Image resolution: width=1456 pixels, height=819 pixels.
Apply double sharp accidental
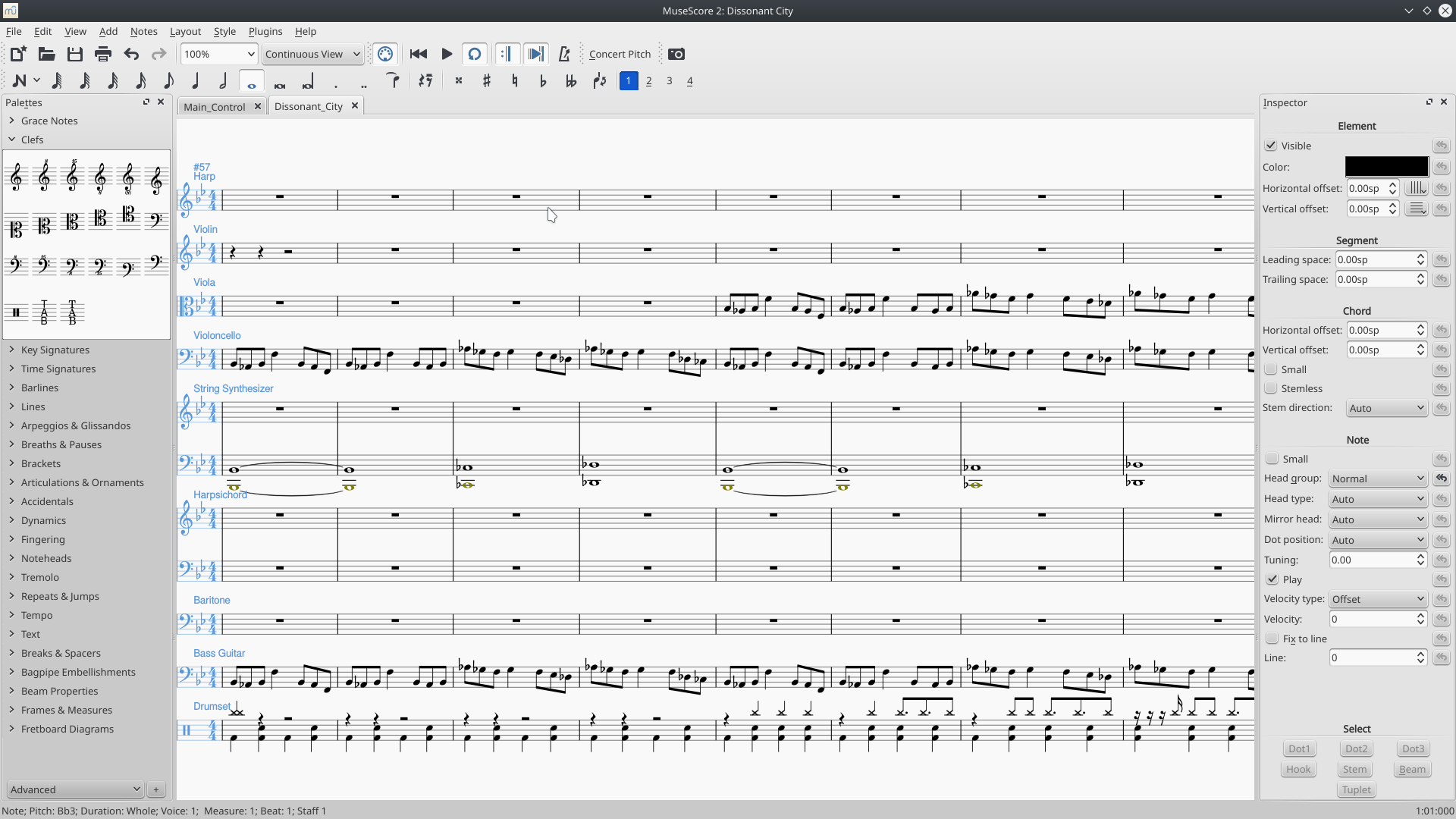[x=459, y=81]
